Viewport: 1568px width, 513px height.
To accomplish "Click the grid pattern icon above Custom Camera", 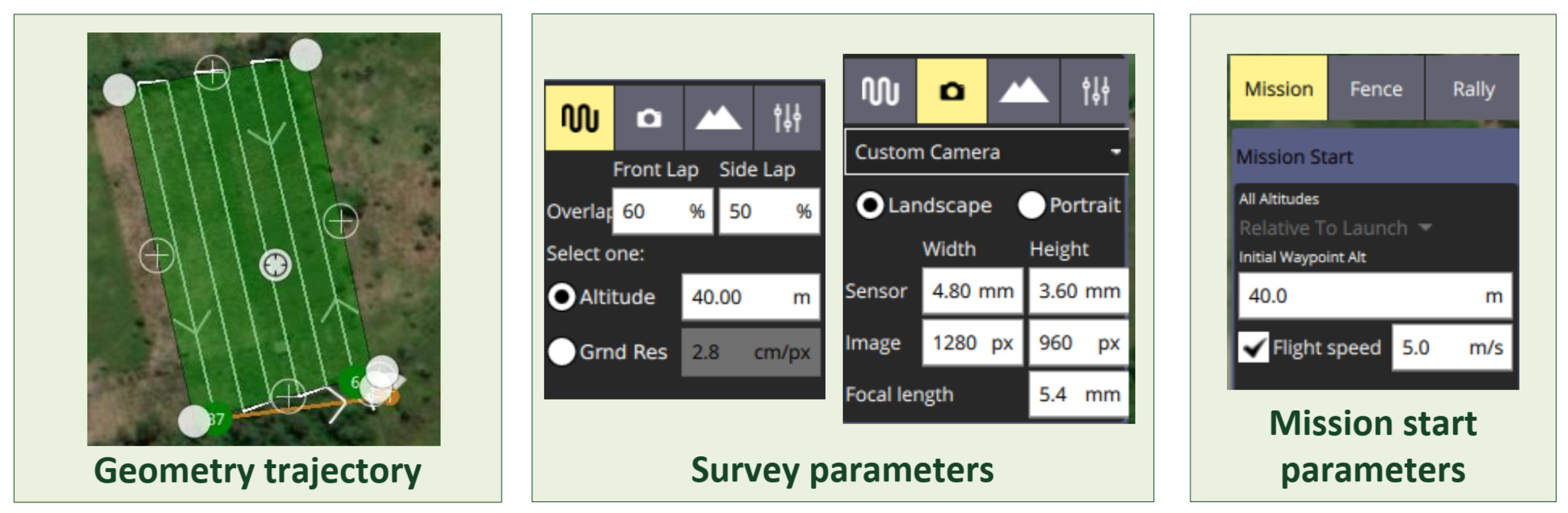I will click(880, 91).
